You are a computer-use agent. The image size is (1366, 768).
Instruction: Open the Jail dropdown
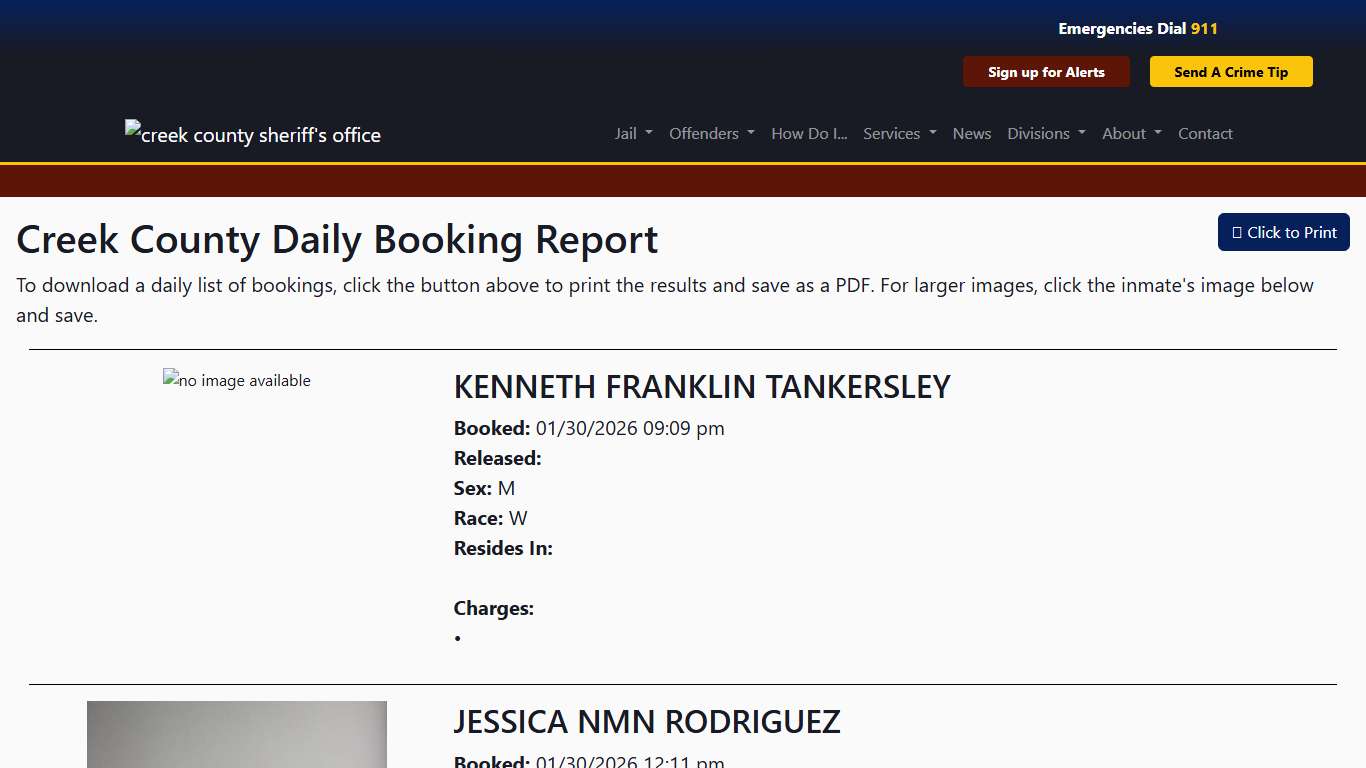coord(632,133)
